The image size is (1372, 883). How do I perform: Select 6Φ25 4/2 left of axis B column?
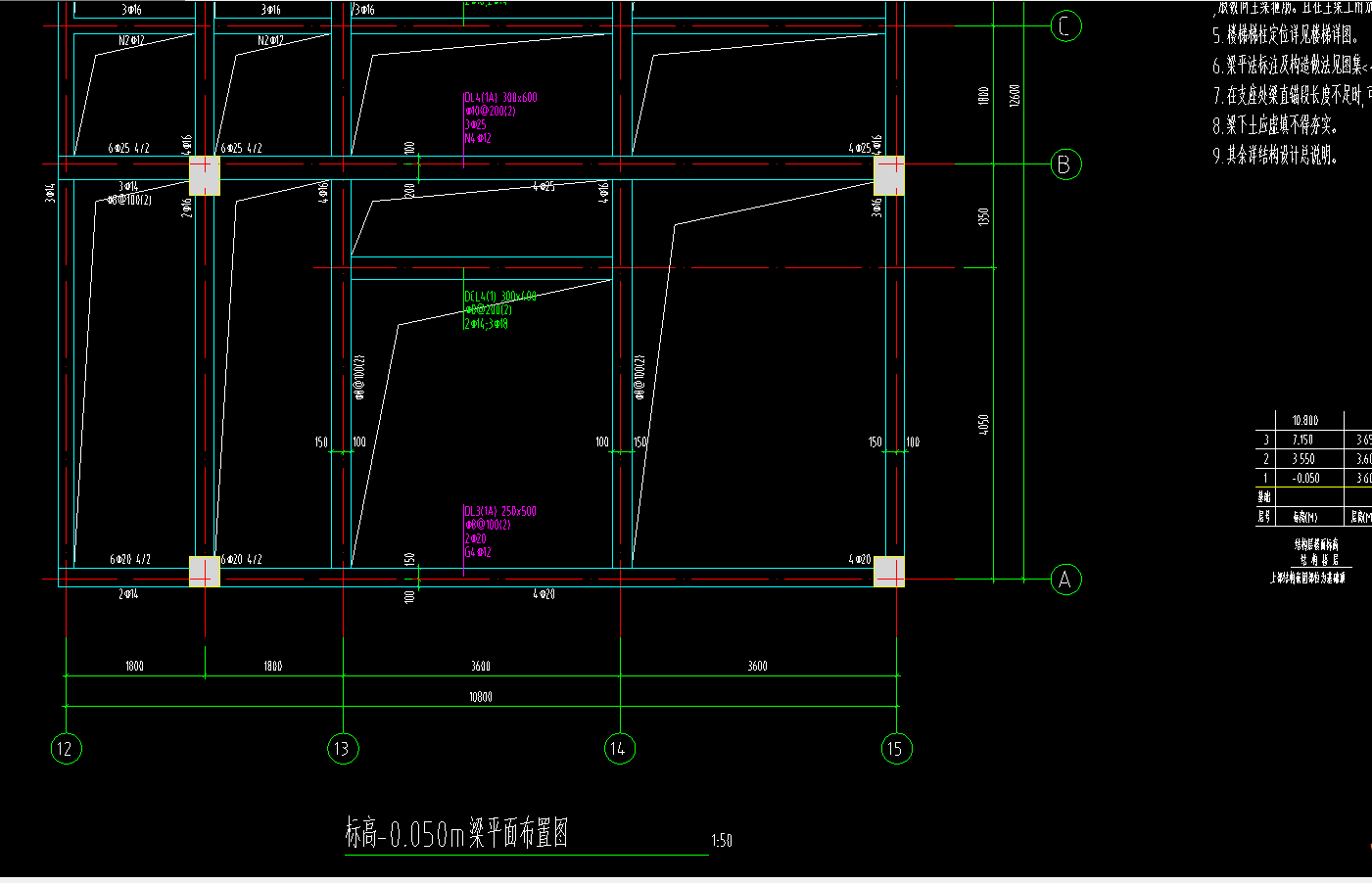pos(129,149)
